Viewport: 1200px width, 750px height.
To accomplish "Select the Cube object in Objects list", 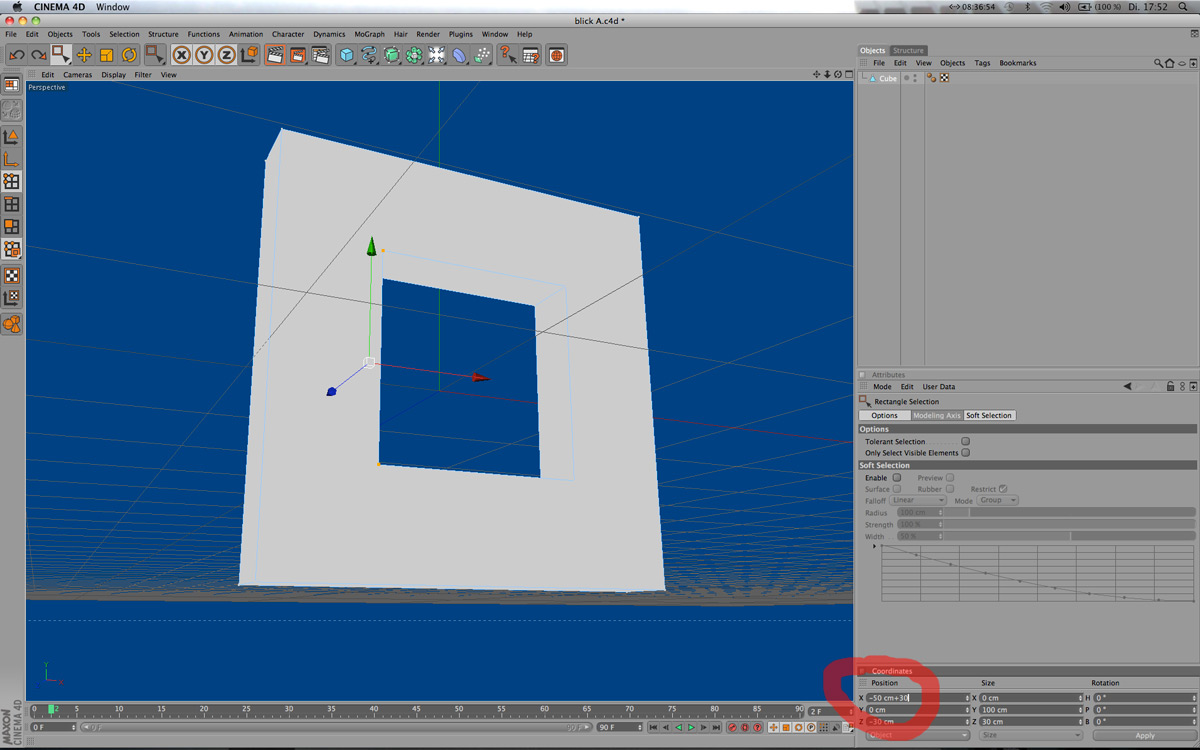I will [888, 78].
